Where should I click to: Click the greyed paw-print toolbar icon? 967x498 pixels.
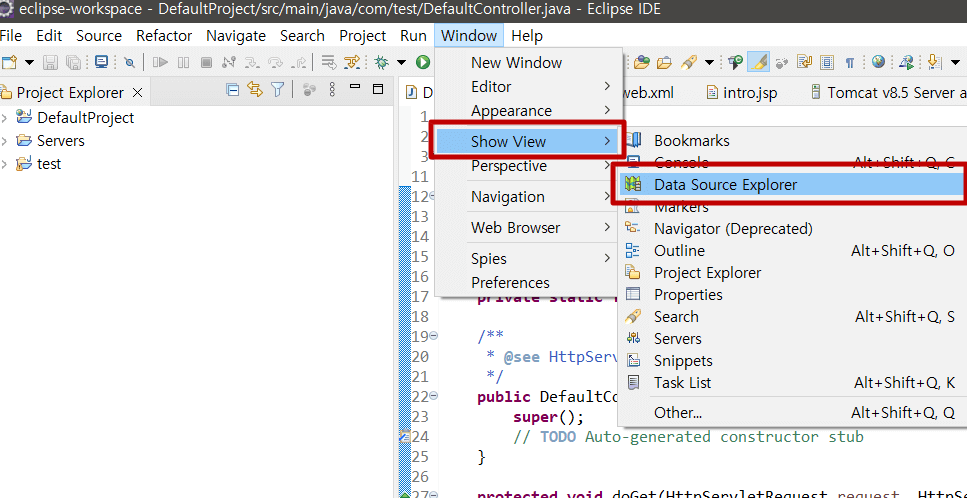click(x=781, y=62)
